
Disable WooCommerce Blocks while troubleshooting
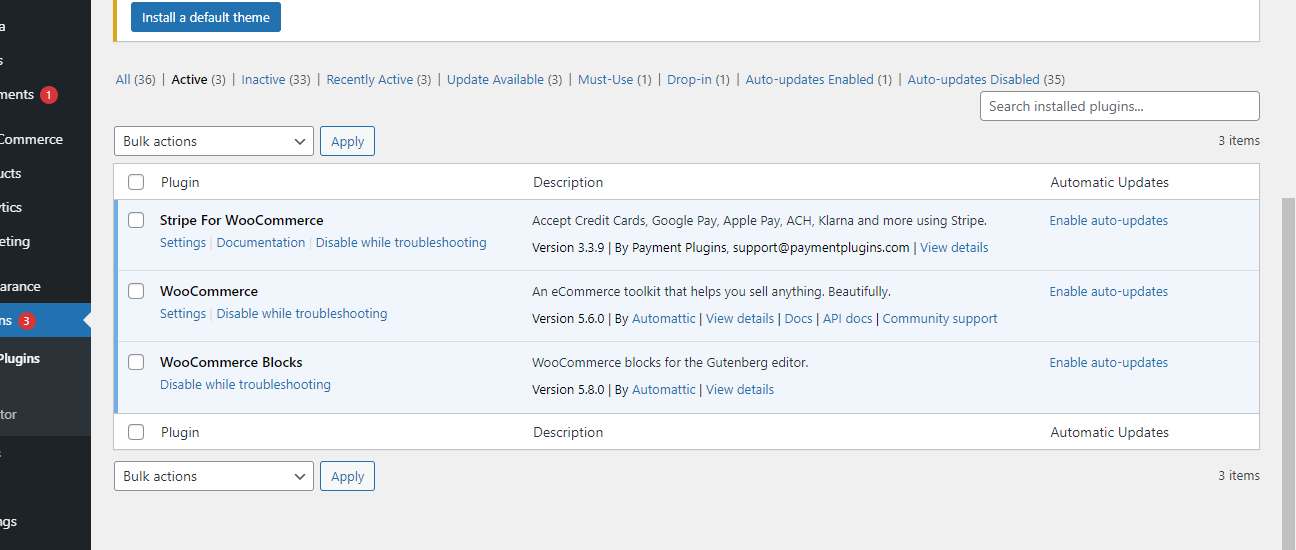pos(245,384)
